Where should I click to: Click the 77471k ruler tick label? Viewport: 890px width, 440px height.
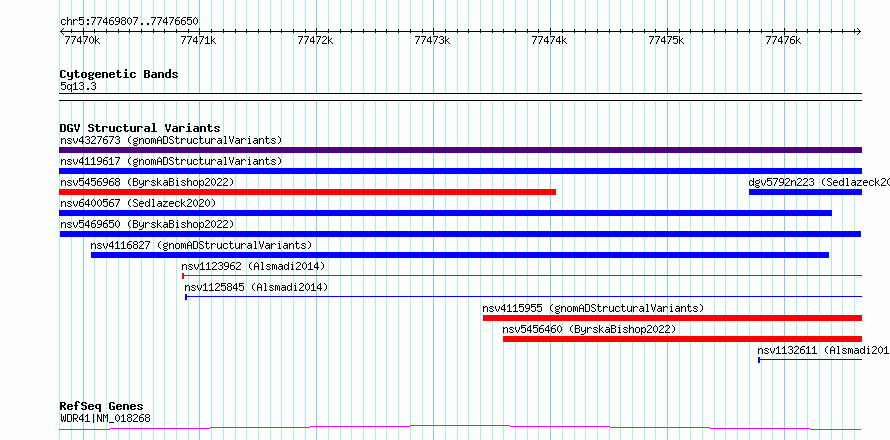(199, 40)
